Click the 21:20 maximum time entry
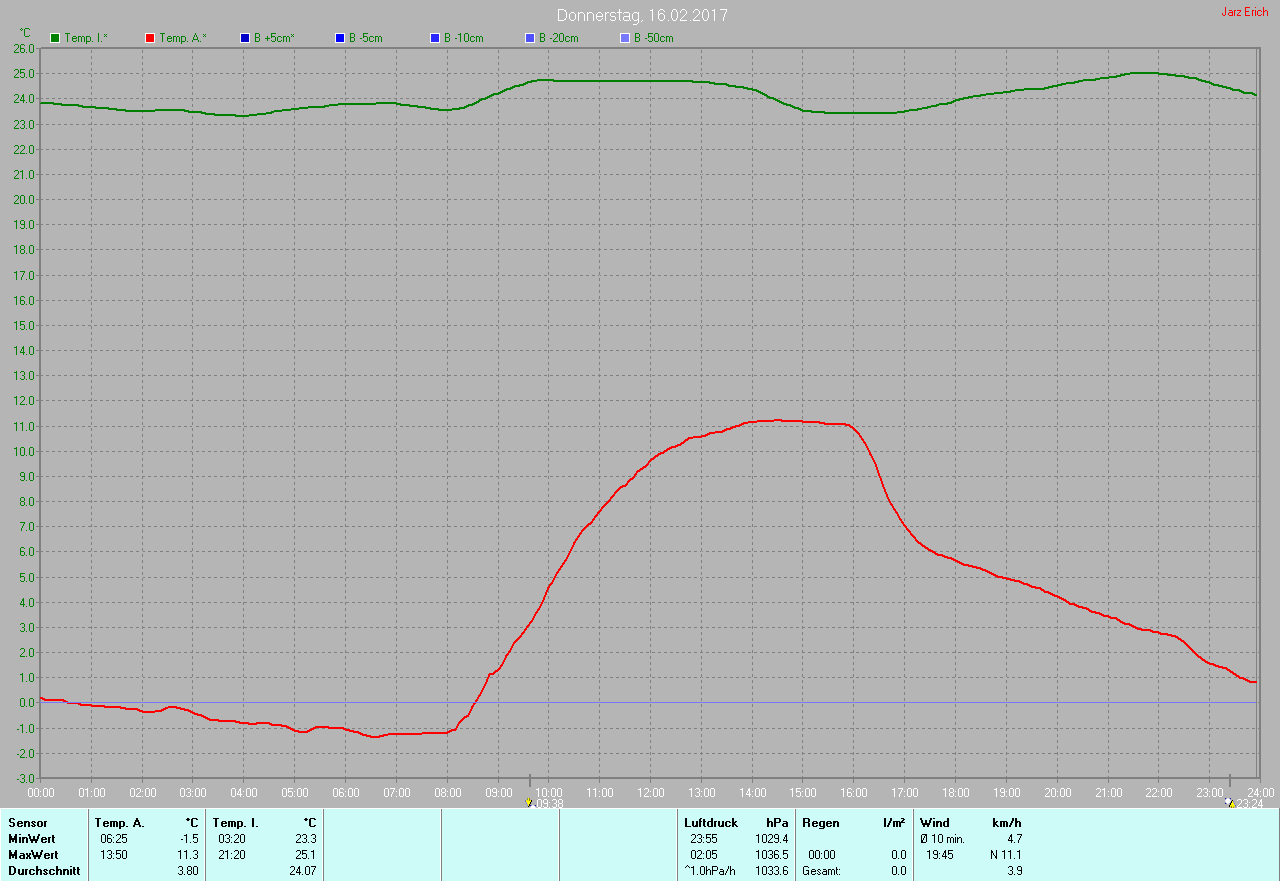 [x=232, y=855]
